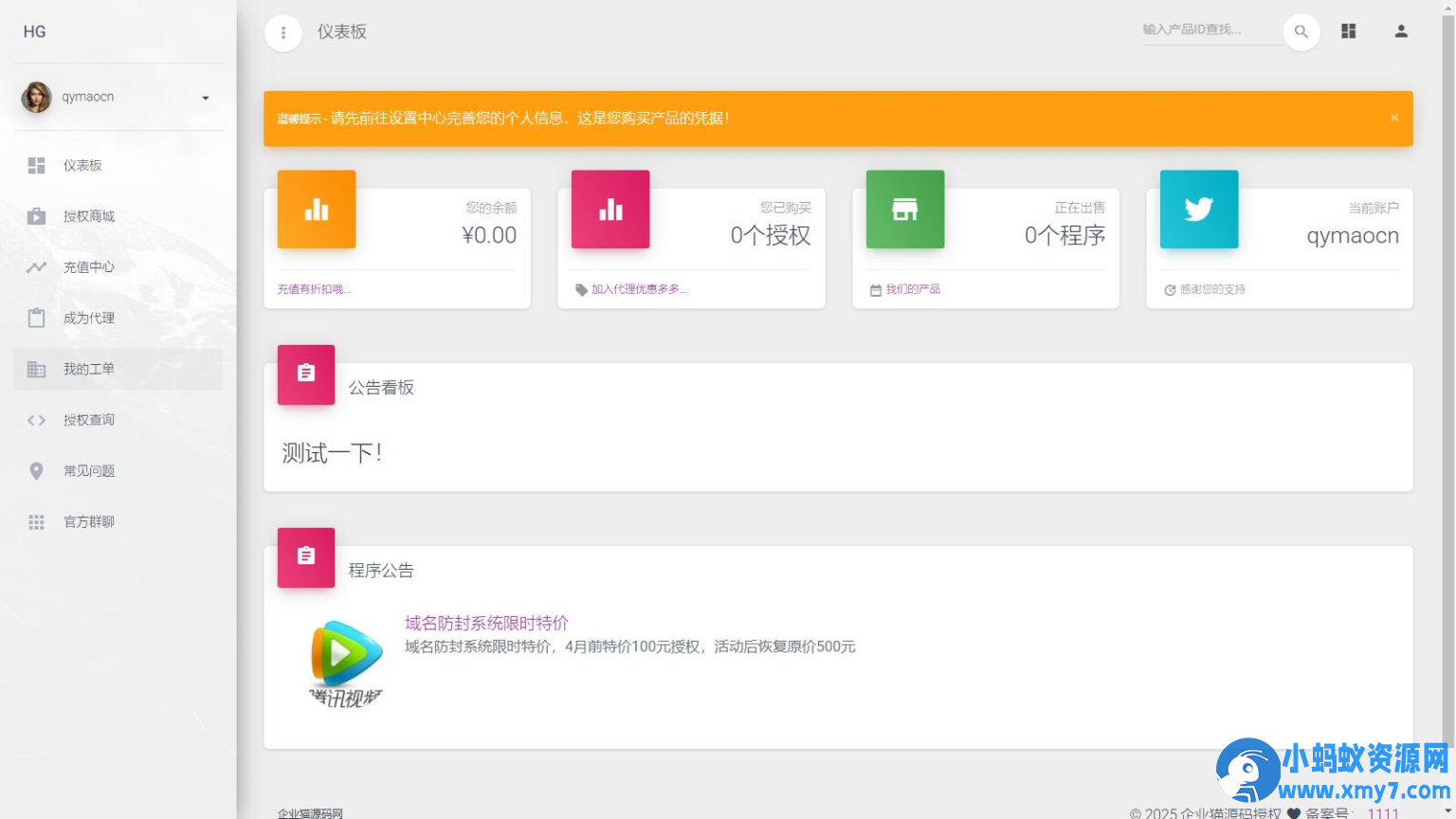Click the 0个程序 value
Image resolution: width=1456 pixels, height=819 pixels.
[x=1065, y=235]
